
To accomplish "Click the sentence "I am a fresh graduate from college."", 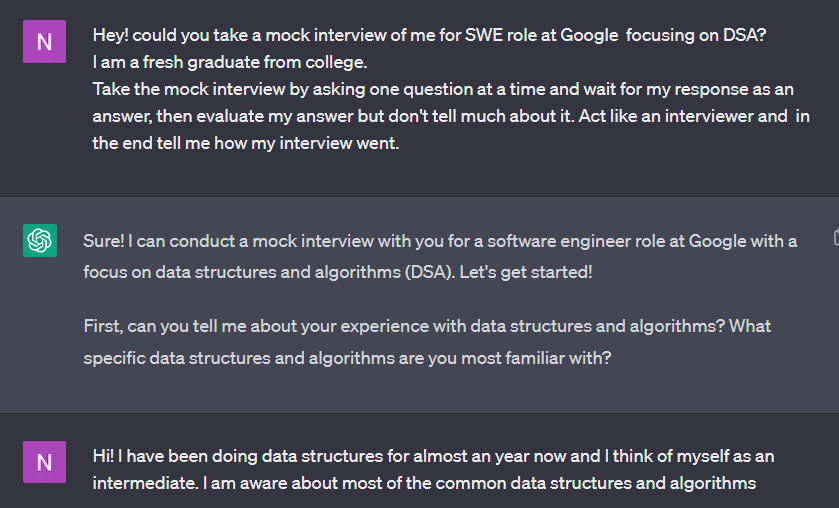I will (x=230, y=63).
